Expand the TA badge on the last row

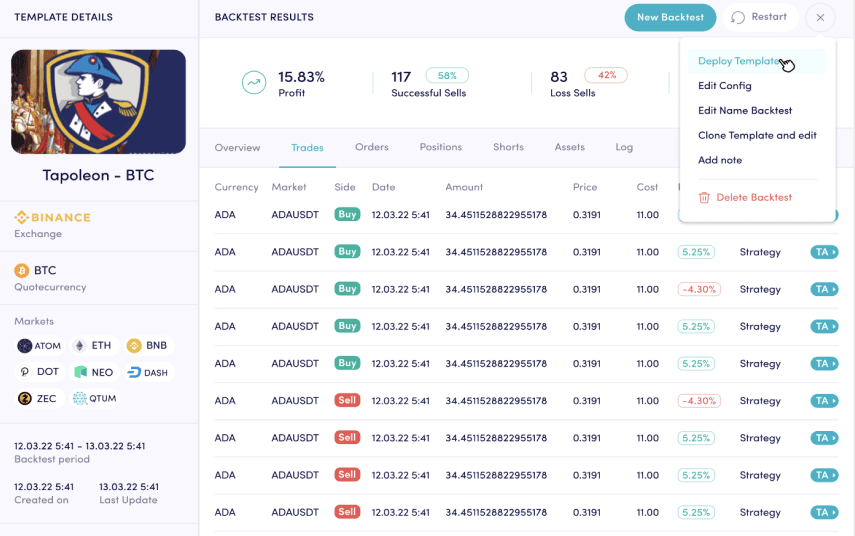pyautogui.click(x=824, y=512)
